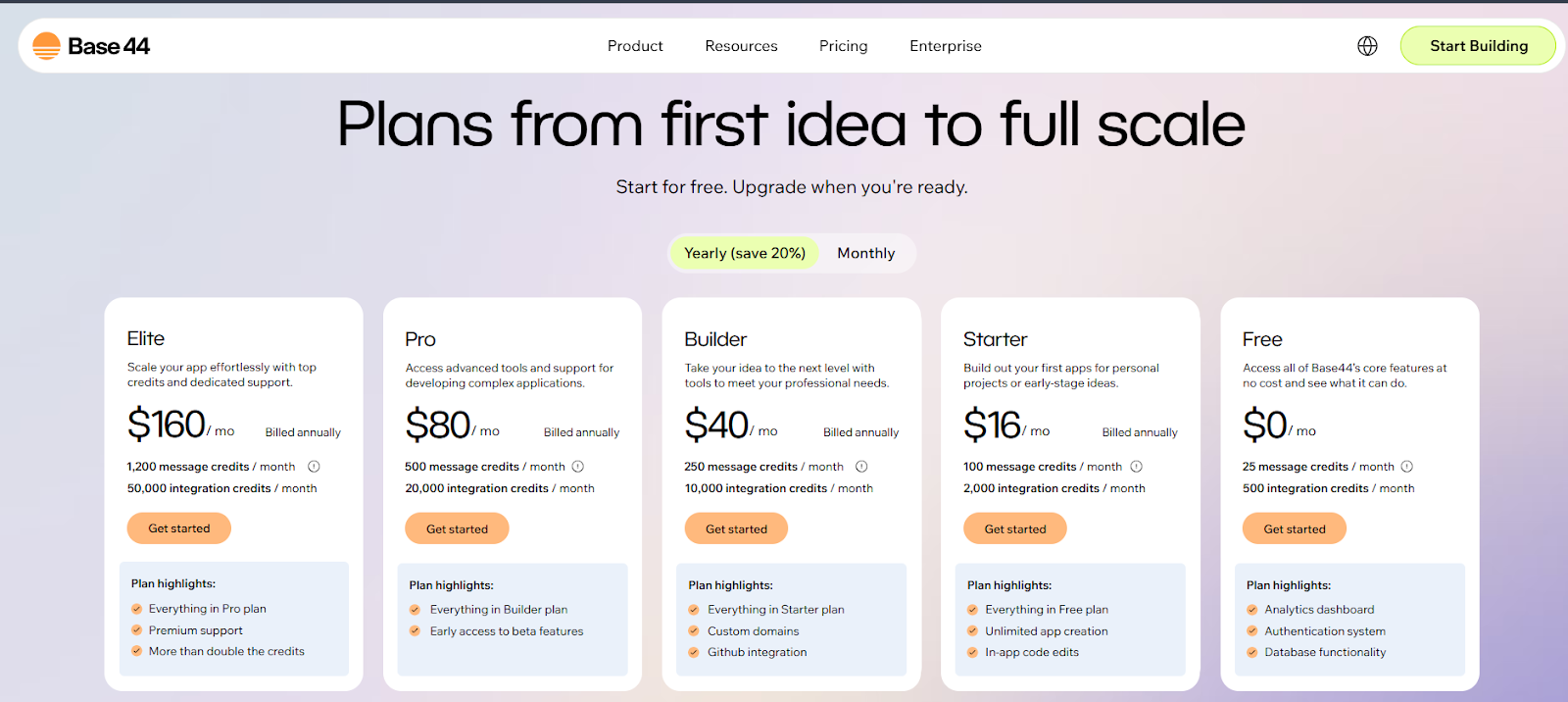
Task: Open the Product menu
Action: pos(634,45)
